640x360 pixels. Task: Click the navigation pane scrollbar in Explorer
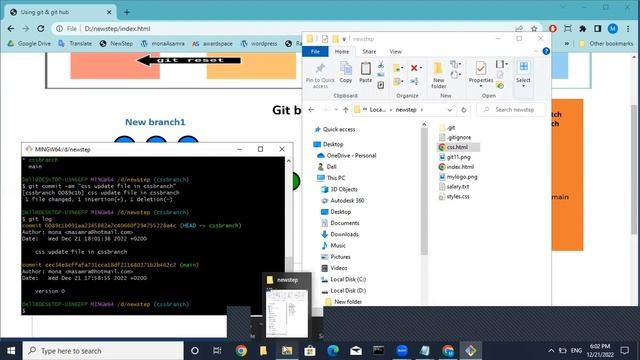(x=424, y=190)
